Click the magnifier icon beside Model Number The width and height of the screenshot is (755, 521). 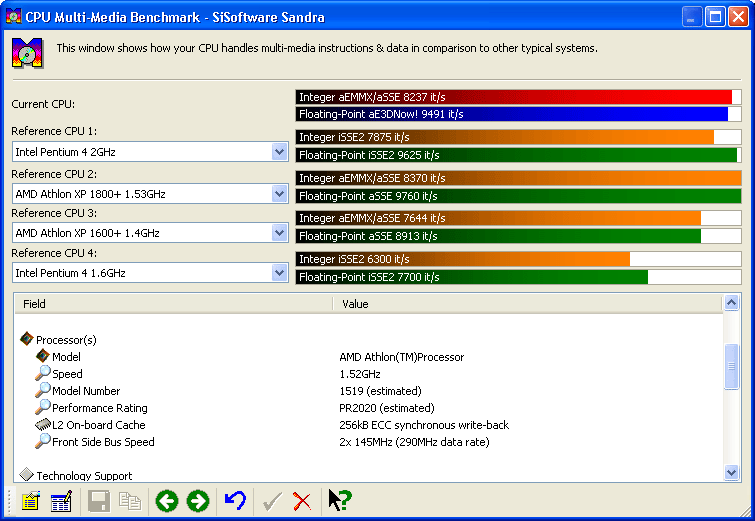pyautogui.click(x=42, y=390)
